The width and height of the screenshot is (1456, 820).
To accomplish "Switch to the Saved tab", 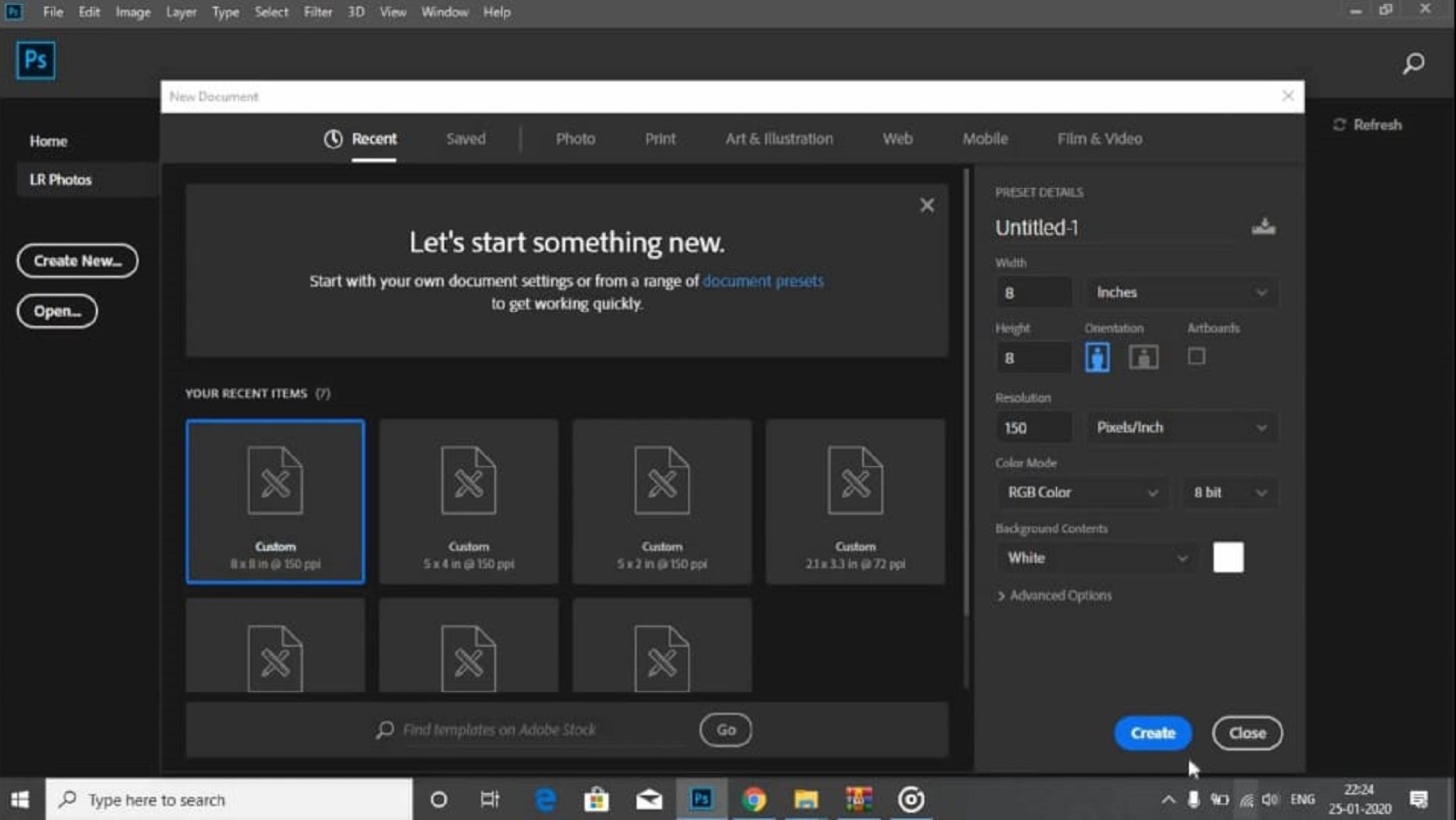I will click(x=466, y=139).
